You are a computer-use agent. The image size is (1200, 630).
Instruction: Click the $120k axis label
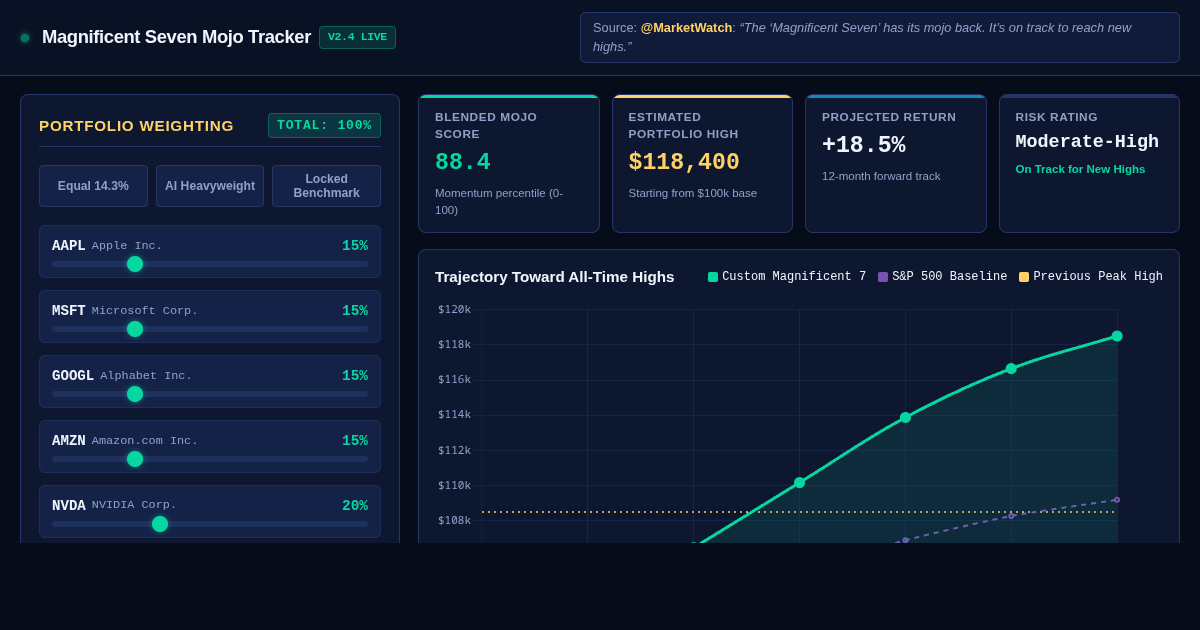point(454,310)
